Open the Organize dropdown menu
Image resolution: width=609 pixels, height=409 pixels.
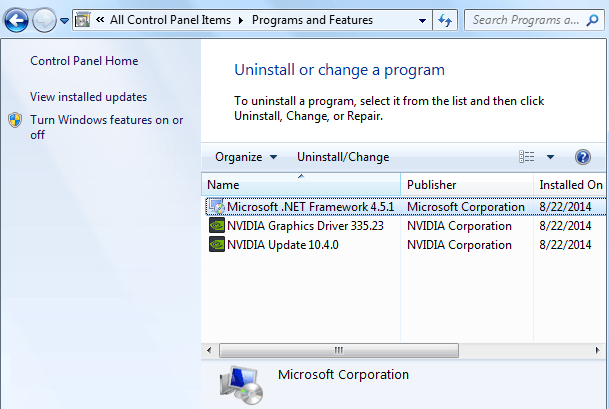(246, 157)
